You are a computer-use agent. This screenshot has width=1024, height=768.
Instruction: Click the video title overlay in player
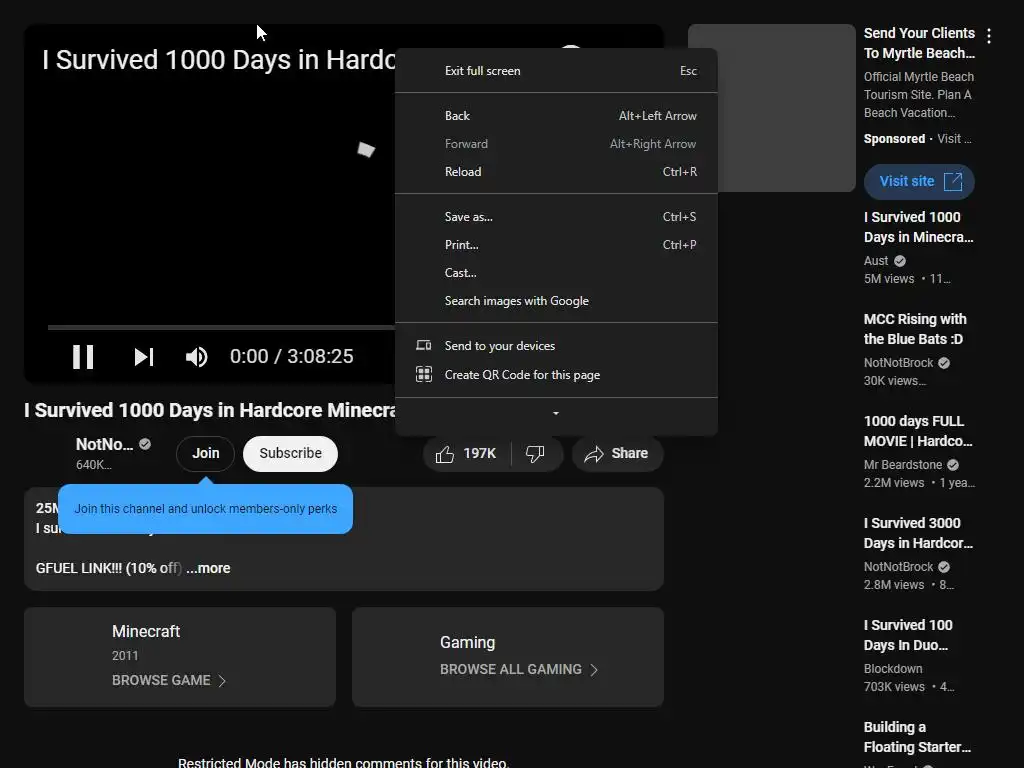219,60
